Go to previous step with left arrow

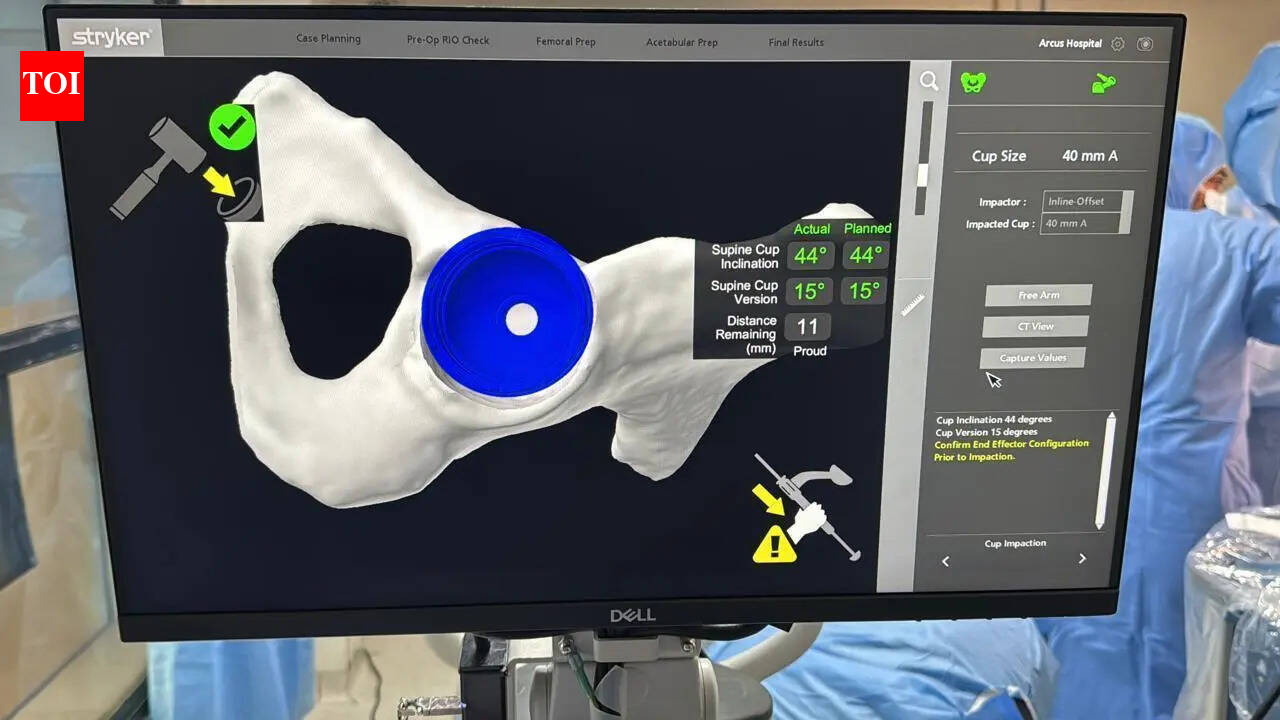pos(946,562)
